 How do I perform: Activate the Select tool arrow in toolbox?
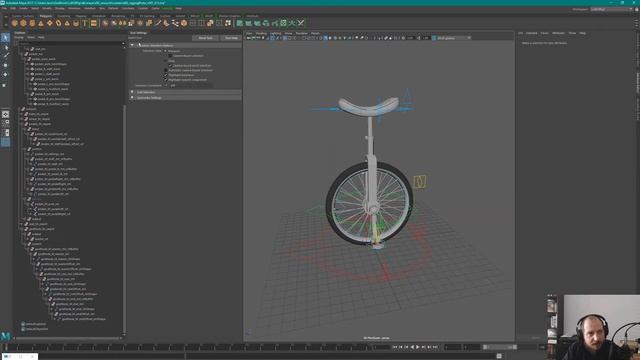point(5,38)
